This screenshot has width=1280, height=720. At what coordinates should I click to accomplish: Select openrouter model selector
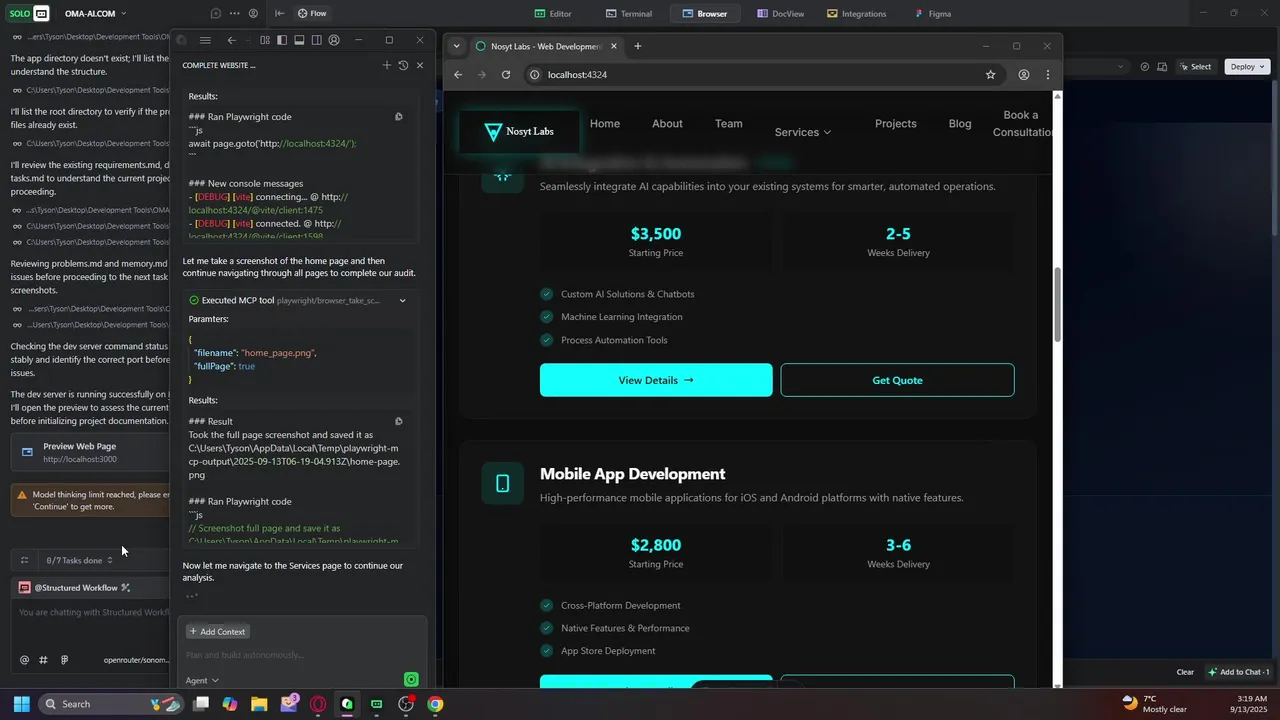pyautogui.click(x=136, y=660)
